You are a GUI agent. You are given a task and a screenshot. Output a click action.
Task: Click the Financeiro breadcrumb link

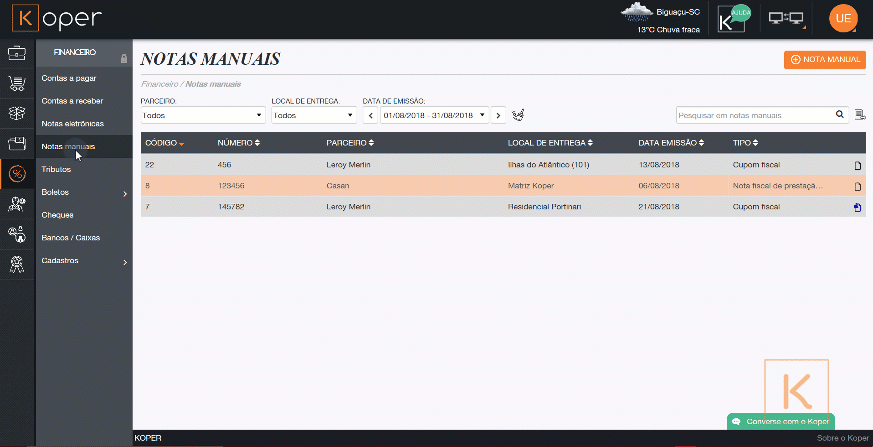(160, 85)
